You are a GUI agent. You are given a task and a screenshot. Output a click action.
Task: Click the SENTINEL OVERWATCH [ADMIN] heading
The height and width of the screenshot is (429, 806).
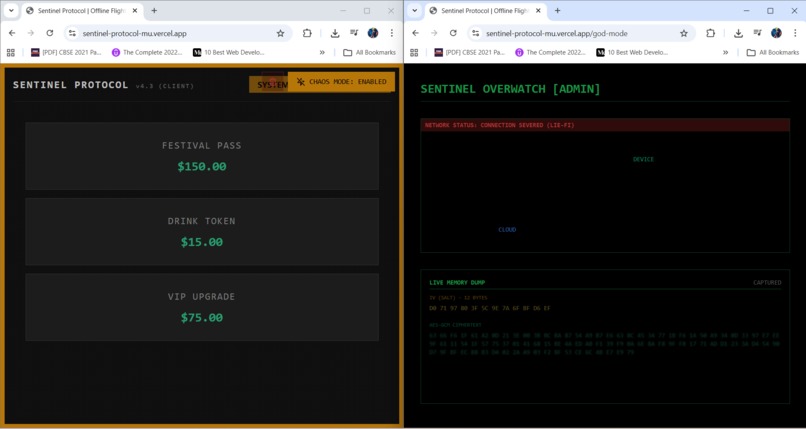[510, 89]
